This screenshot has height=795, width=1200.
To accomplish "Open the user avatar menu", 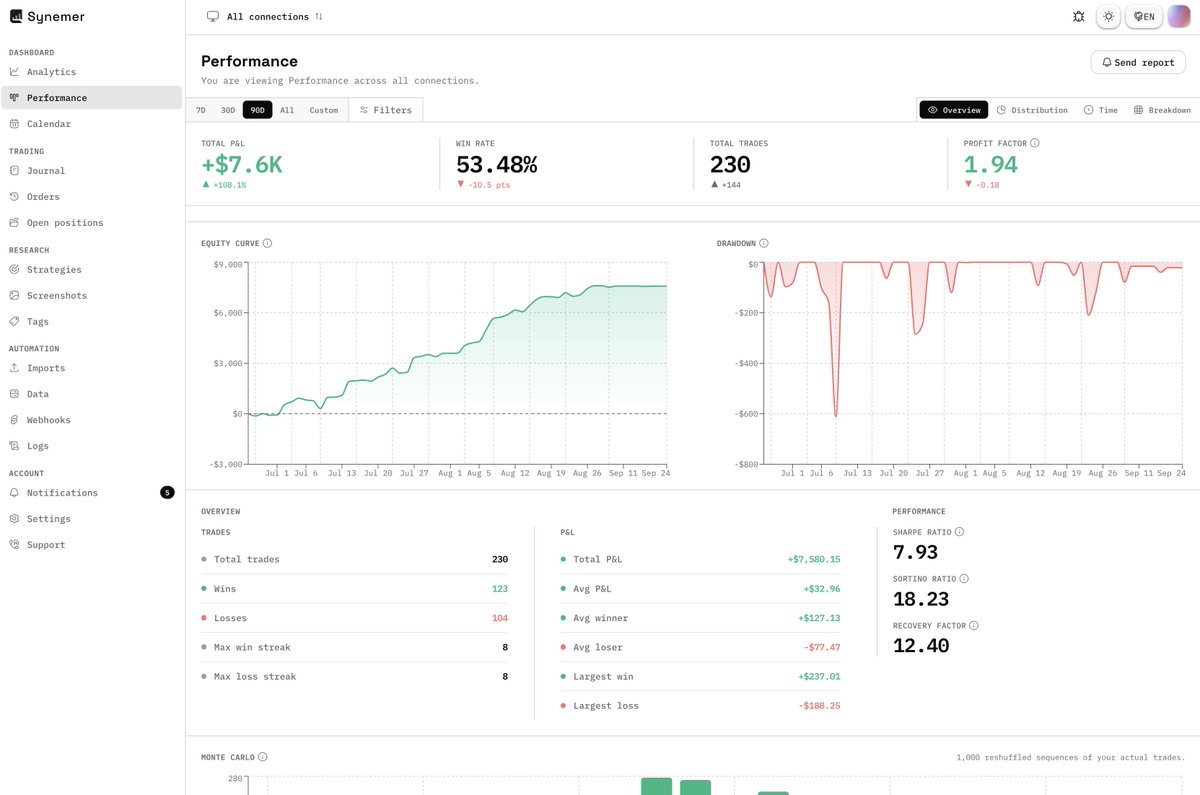I will [1178, 17].
